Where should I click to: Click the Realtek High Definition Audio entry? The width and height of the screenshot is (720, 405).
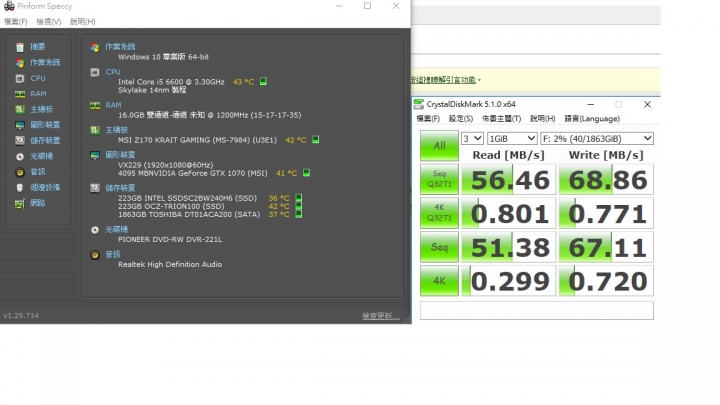(x=170, y=264)
